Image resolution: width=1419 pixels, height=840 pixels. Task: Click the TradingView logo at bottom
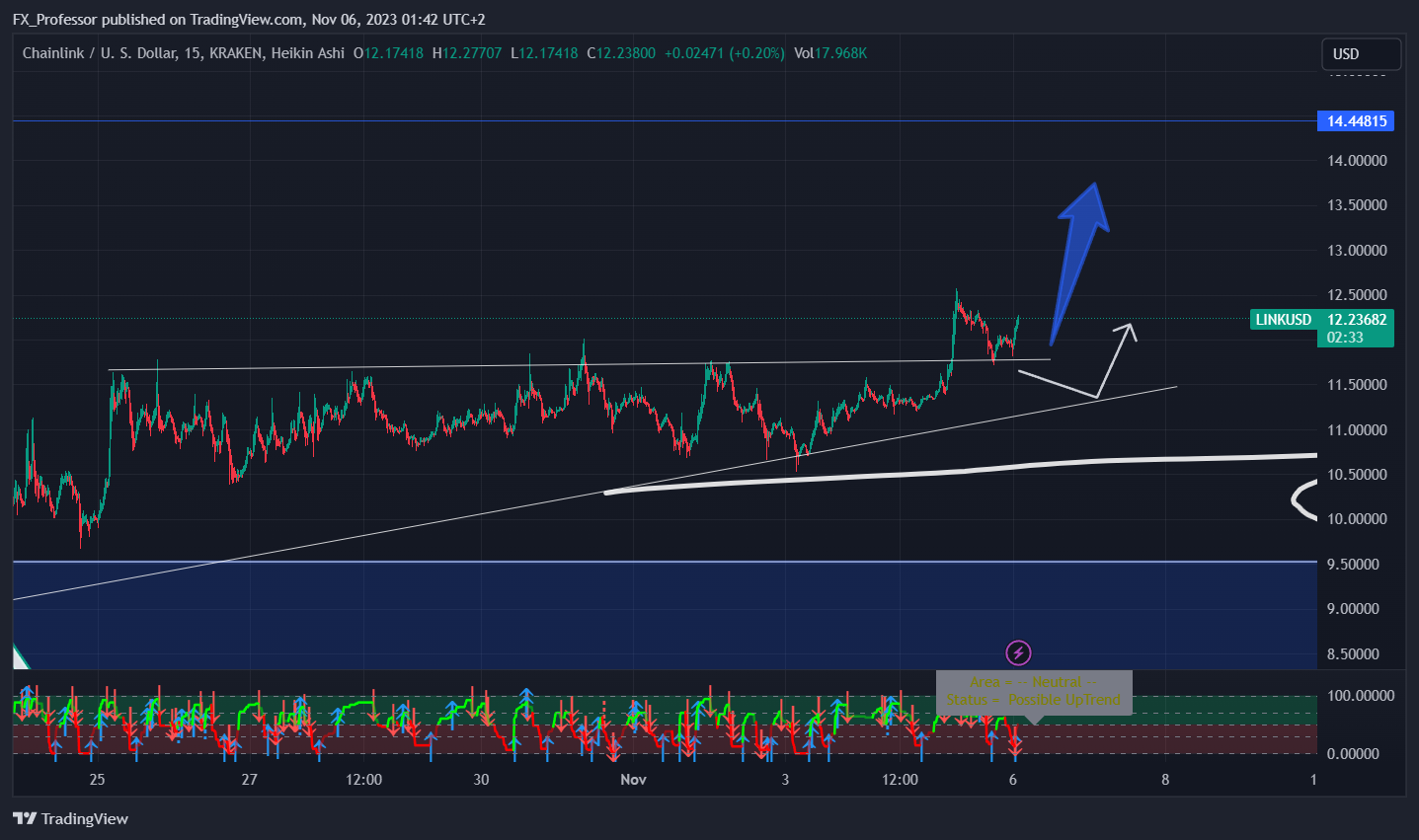[x=70, y=818]
